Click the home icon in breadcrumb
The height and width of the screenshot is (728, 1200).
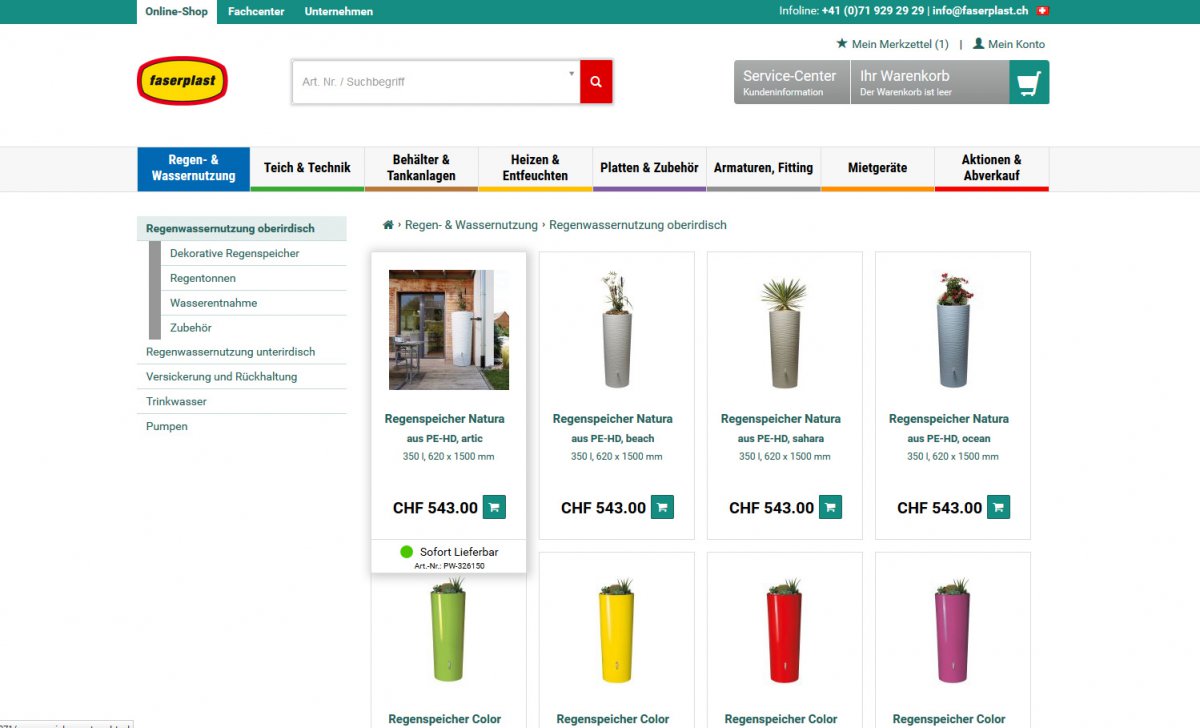(388, 225)
